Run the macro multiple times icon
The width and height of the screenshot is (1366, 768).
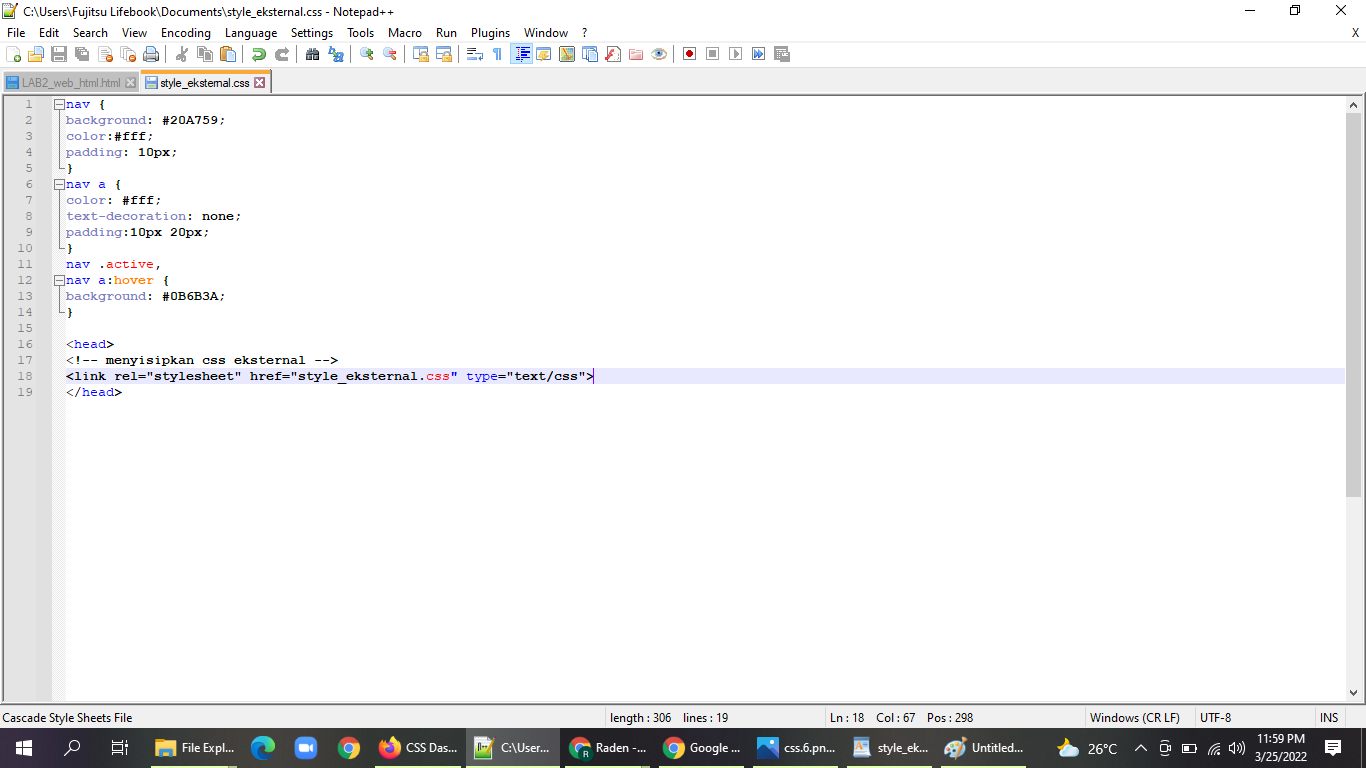[758, 54]
